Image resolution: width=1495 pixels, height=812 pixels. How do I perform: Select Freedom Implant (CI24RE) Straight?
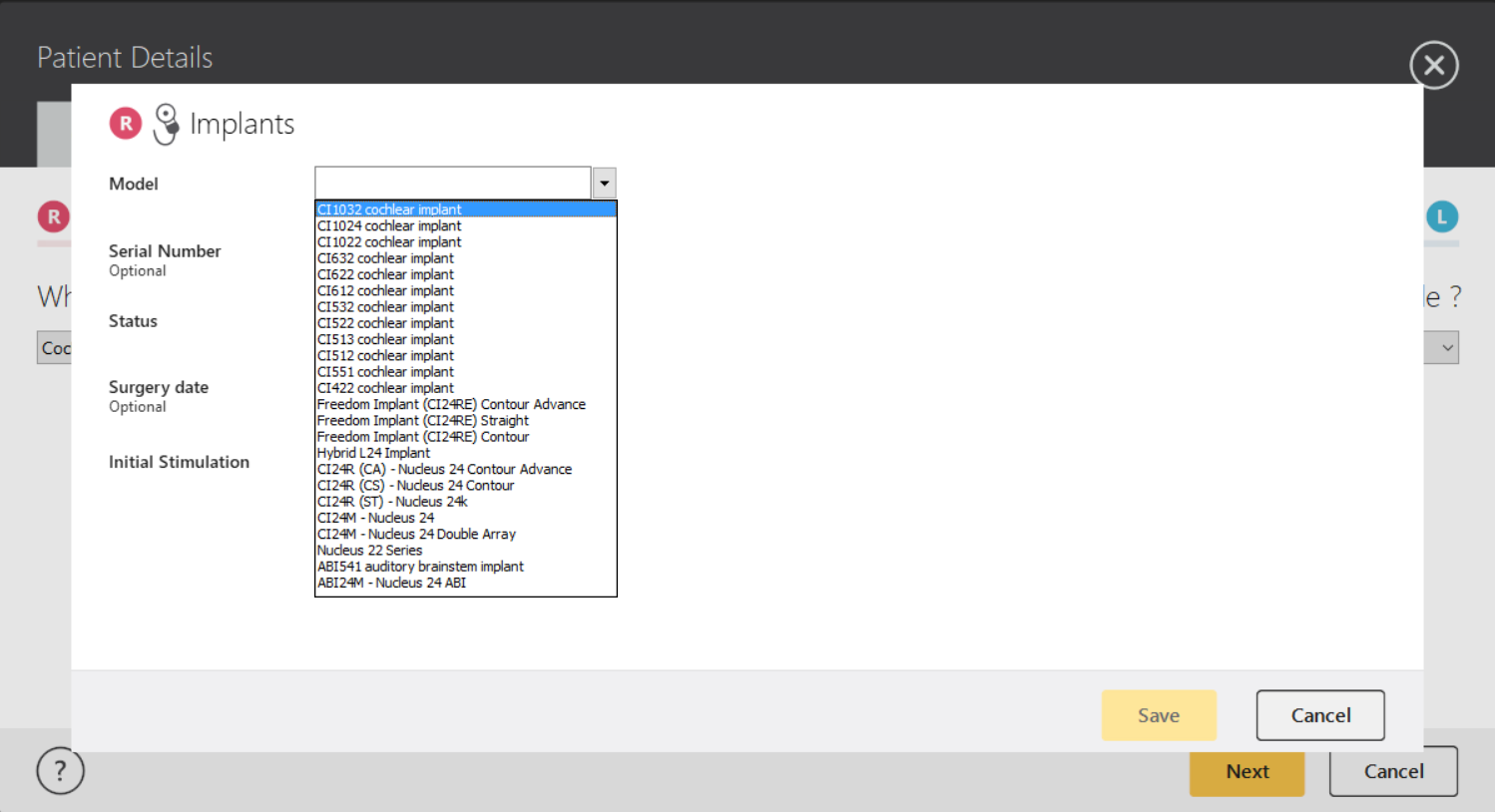tap(423, 421)
